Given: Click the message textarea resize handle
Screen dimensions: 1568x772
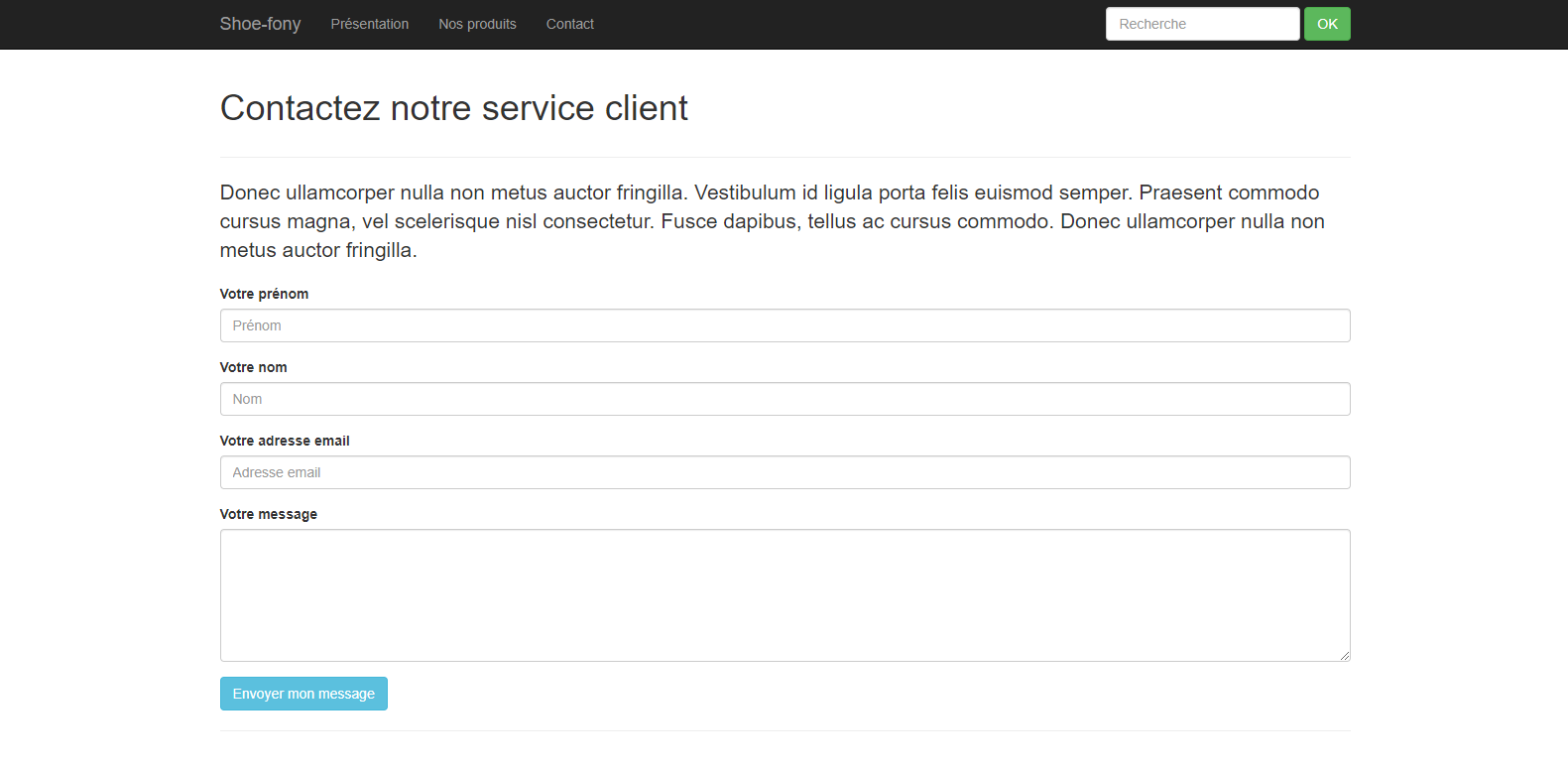Looking at the screenshot, I should click(x=1344, y=655).
